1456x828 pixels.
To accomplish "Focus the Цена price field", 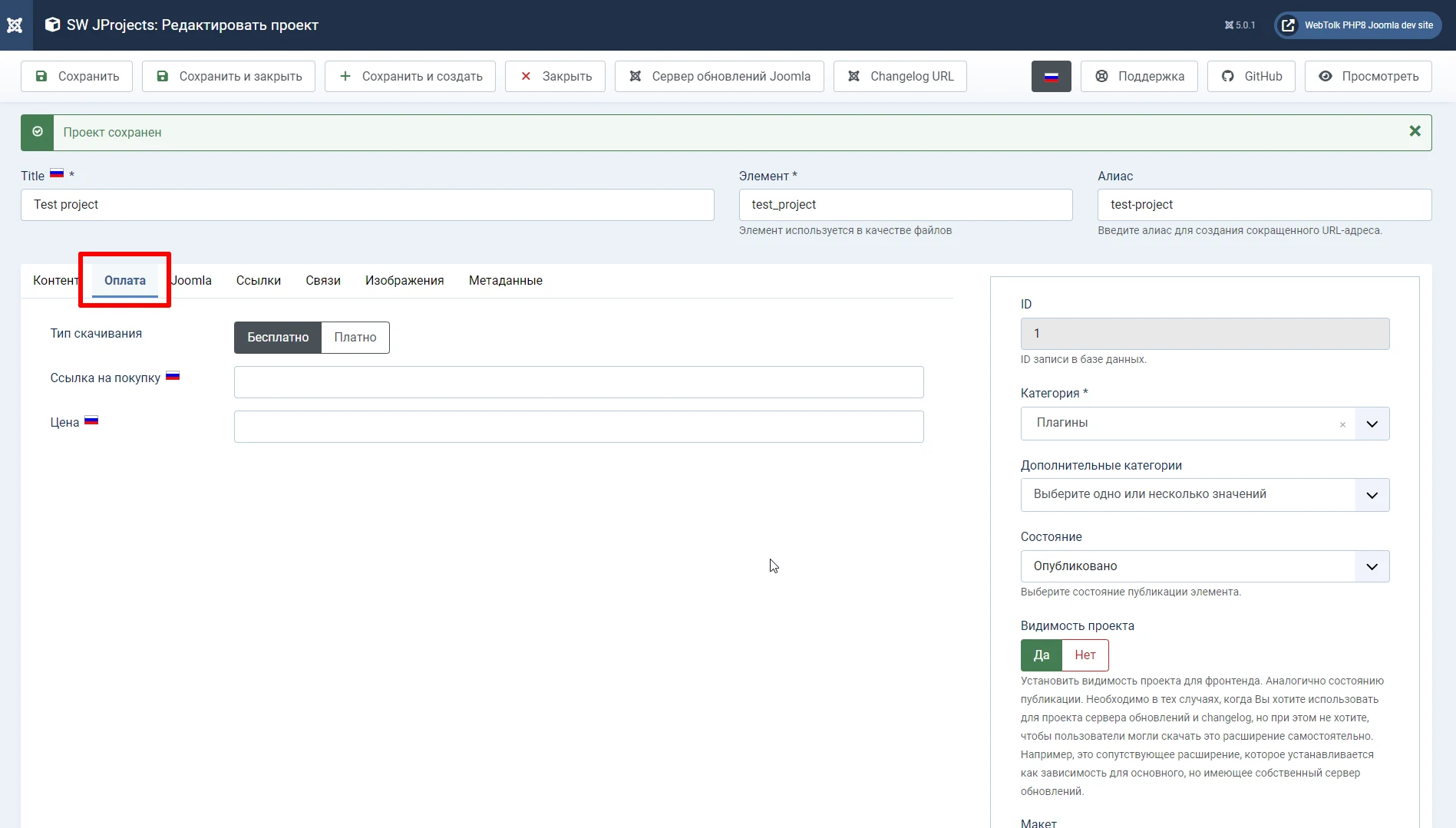I will 579,427.
